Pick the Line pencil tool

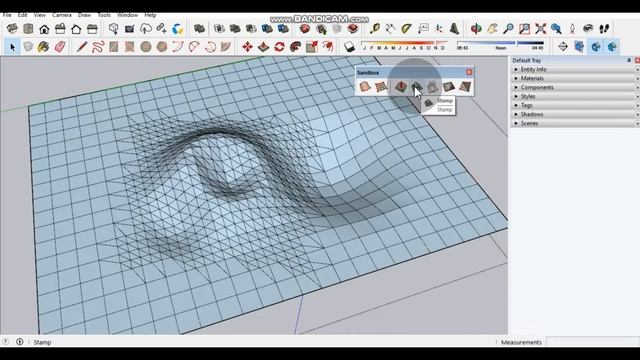point(82,47)
